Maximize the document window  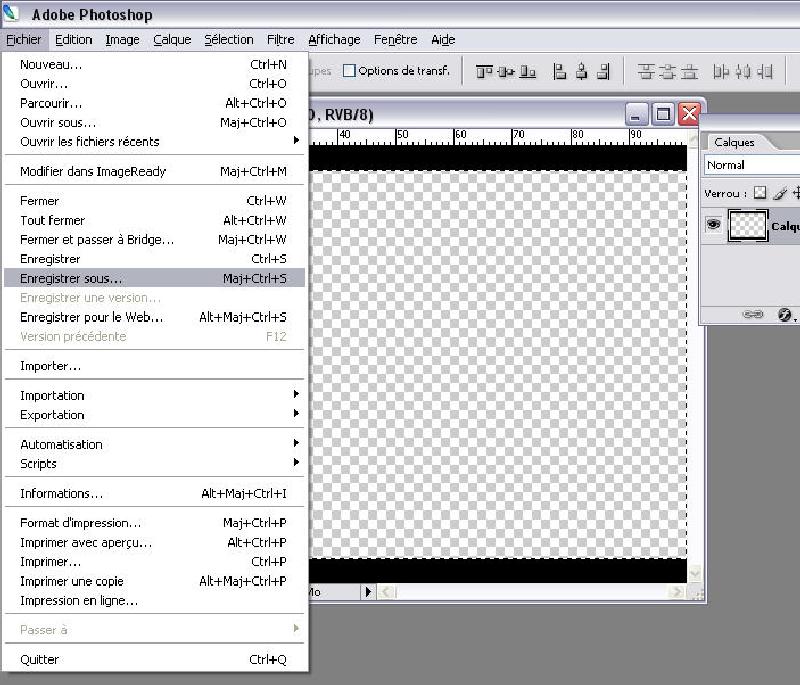(663, 113)
